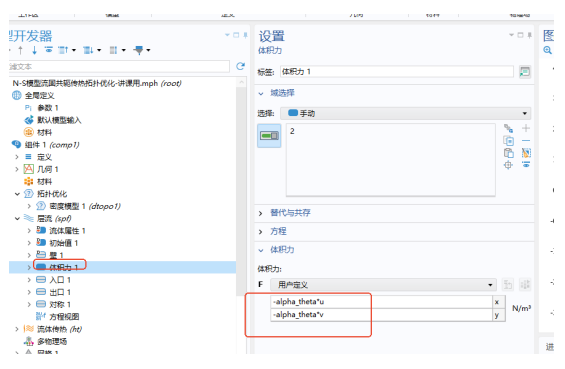
Task: Collapse the 层流 (spf) tree node
Action: (x=17, y=218)
